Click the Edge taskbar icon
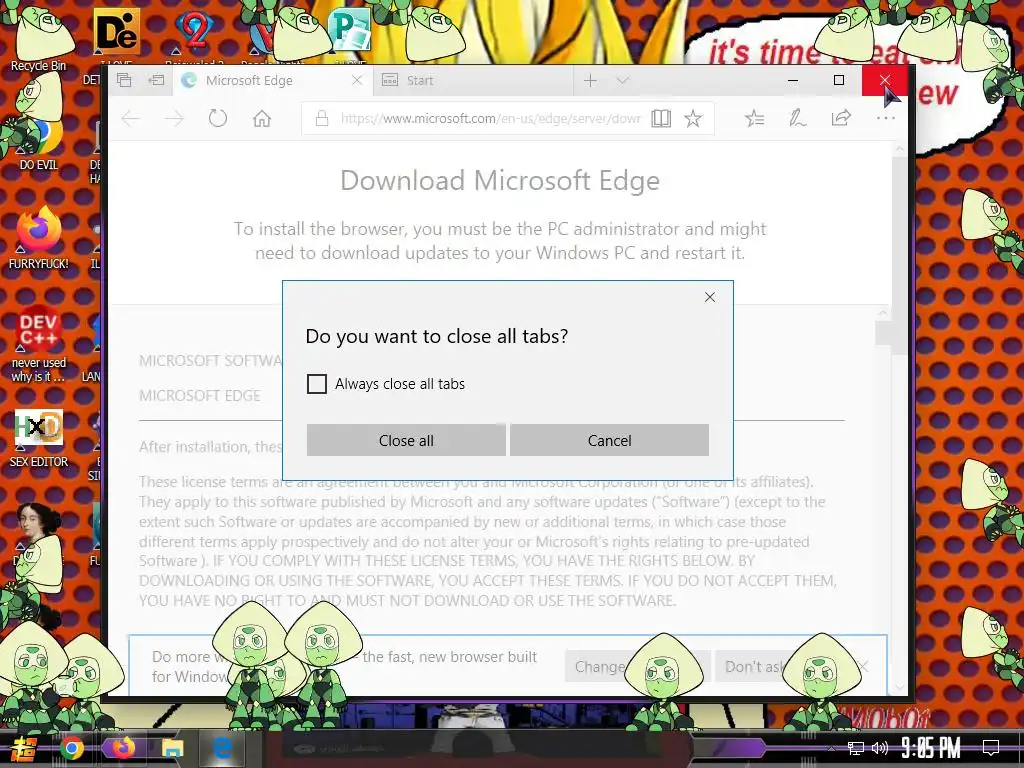 (222, 748)
